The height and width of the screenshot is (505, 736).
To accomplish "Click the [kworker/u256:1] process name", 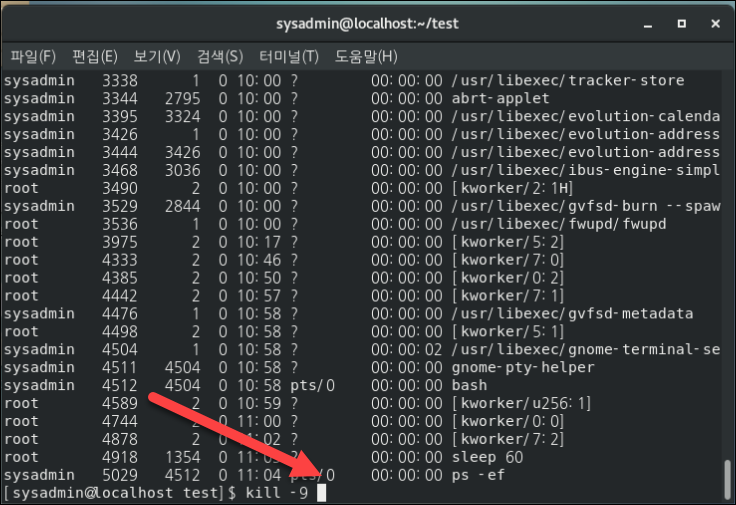I will (521, 403).
